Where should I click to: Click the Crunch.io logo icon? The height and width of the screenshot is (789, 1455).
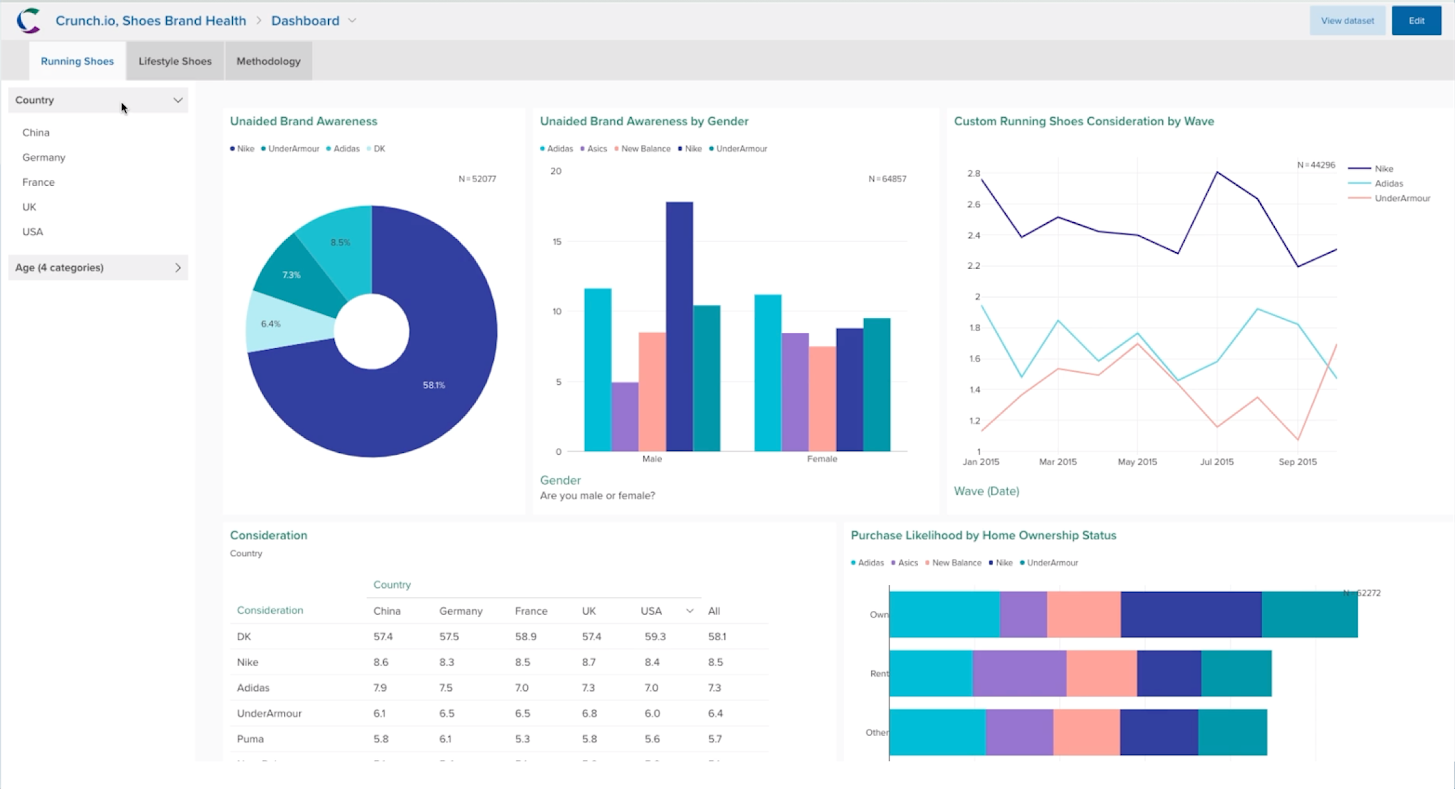(x=29, y=20)
